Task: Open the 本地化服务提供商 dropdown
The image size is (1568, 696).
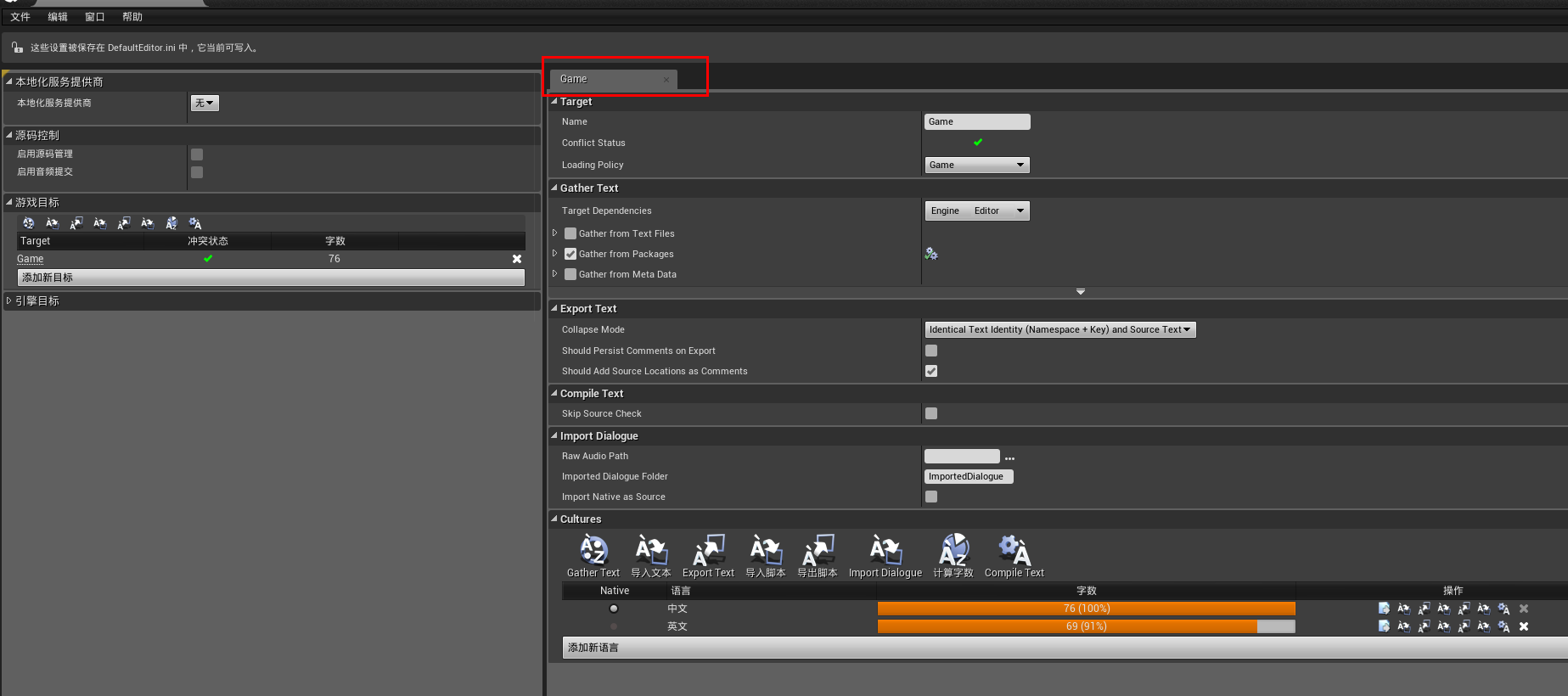Action: pyautogui.click(x=205, y=103)
